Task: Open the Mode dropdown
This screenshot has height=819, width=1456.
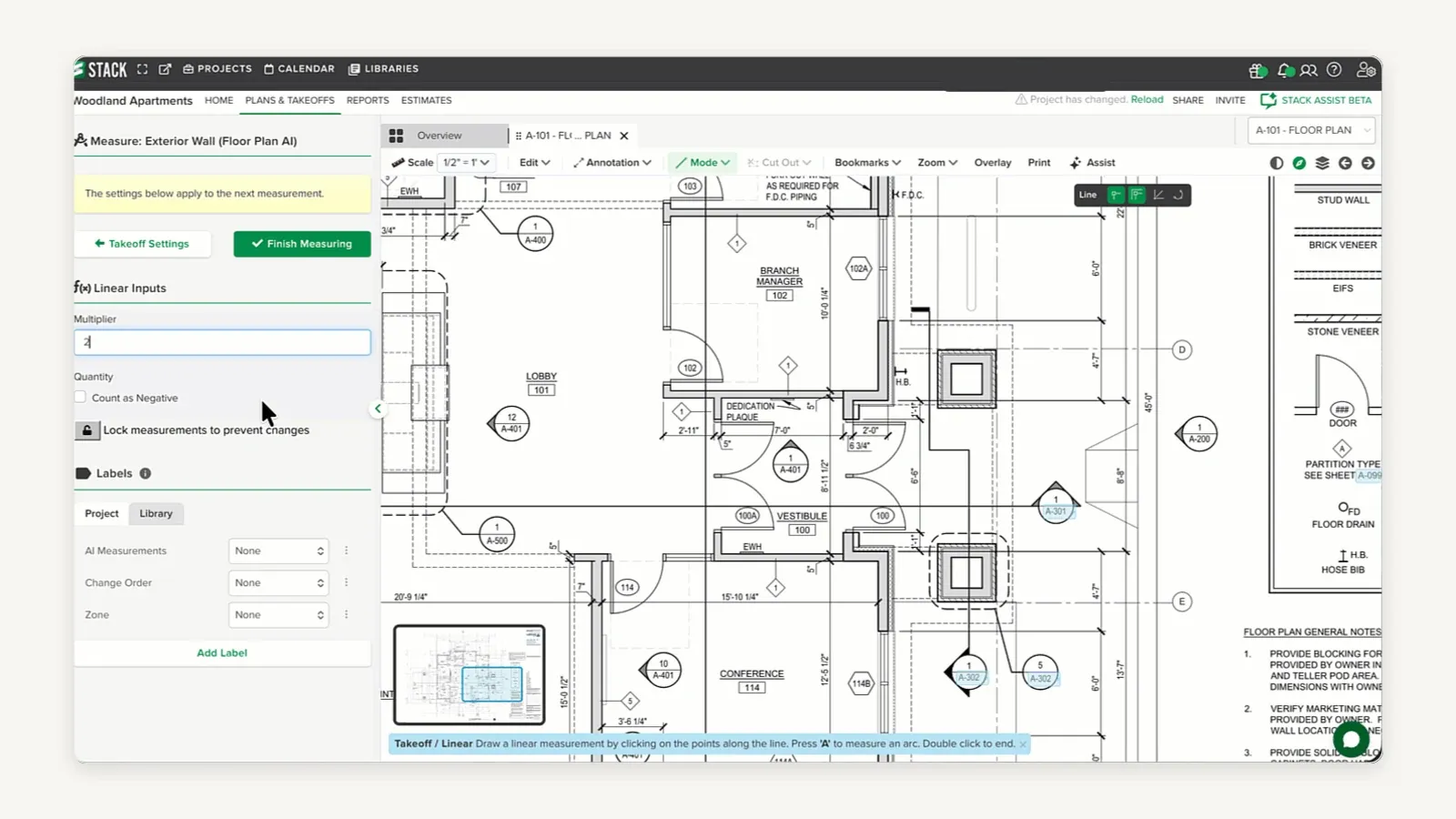Action: pyautogui.click(x=703, y=163)
